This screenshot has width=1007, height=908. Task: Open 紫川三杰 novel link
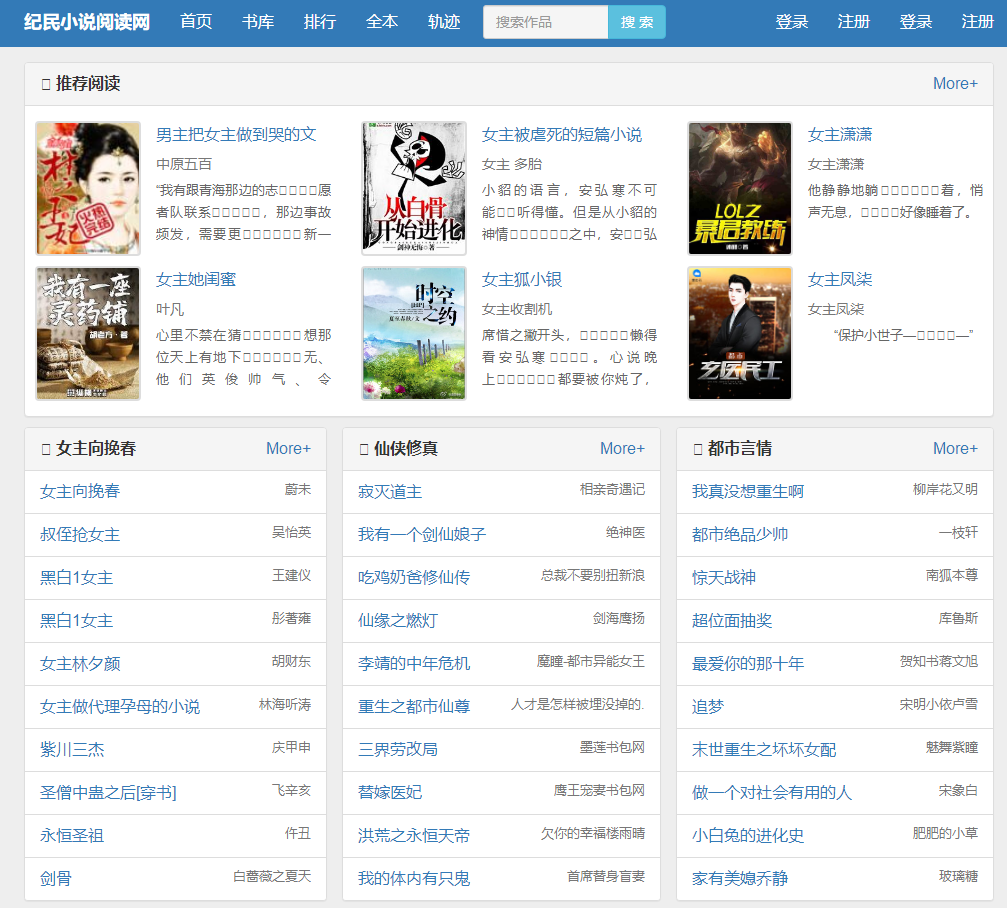click(x=72, y=749)
